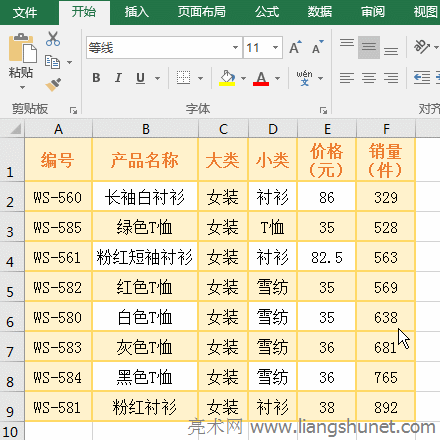Switch to the 数据 tab
440x440 pixels.
coord(320,12)
